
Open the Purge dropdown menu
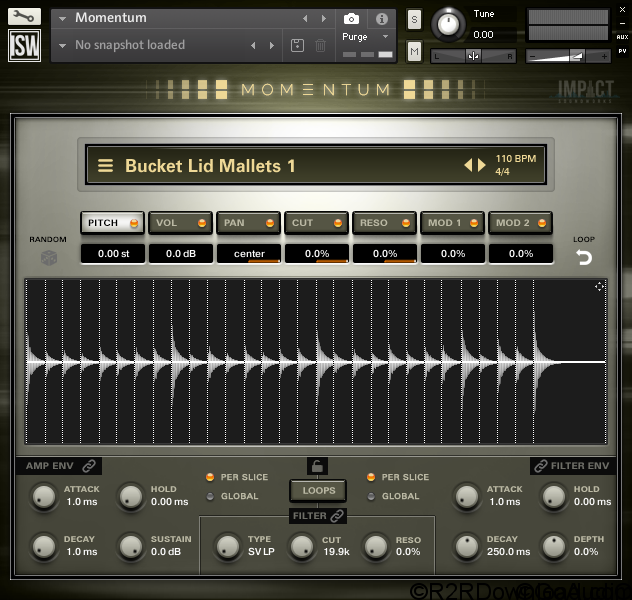click(x=365, y=37)
